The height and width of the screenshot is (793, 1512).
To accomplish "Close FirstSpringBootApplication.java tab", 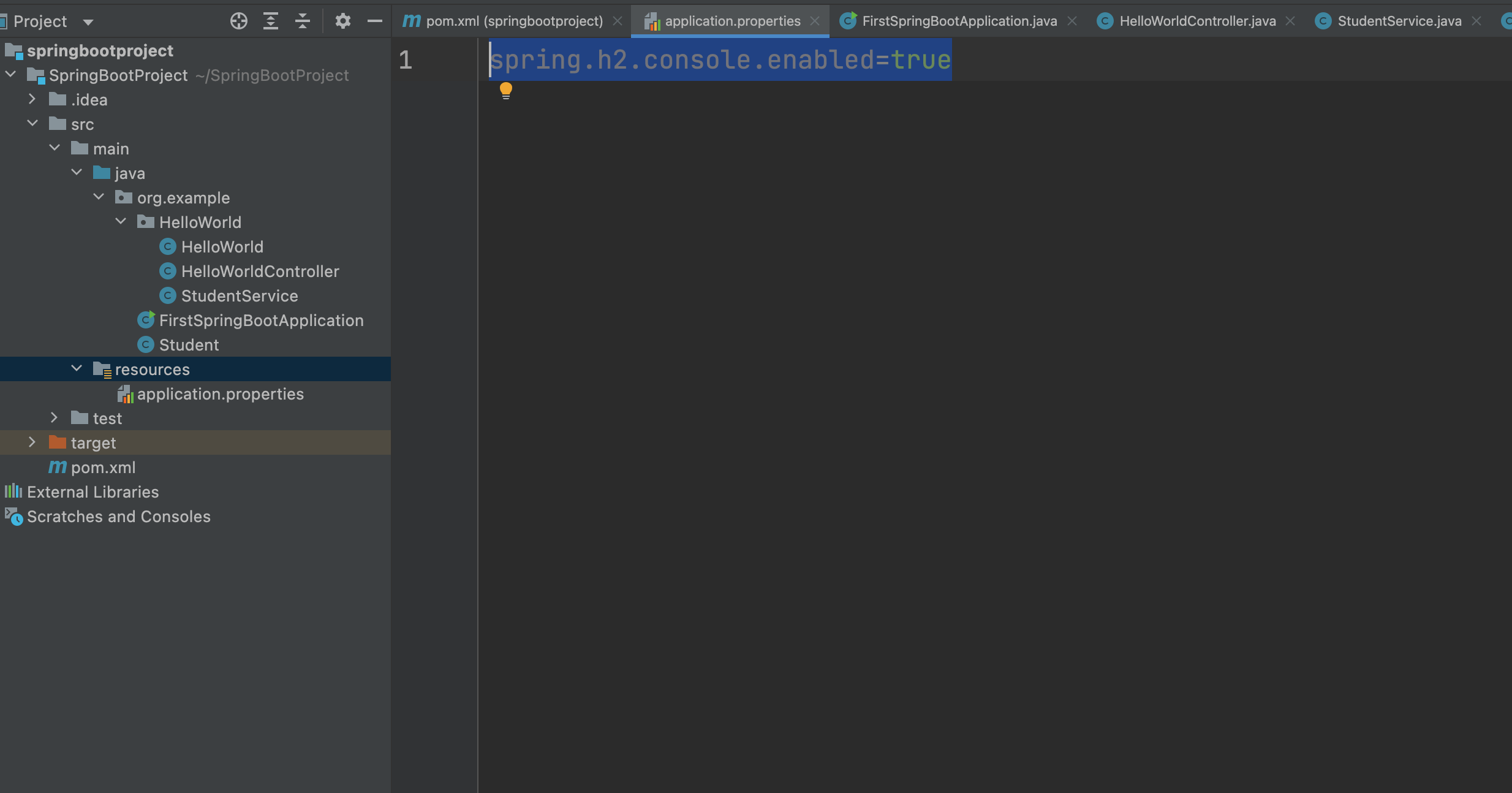I will click(x=1072, y=21).
